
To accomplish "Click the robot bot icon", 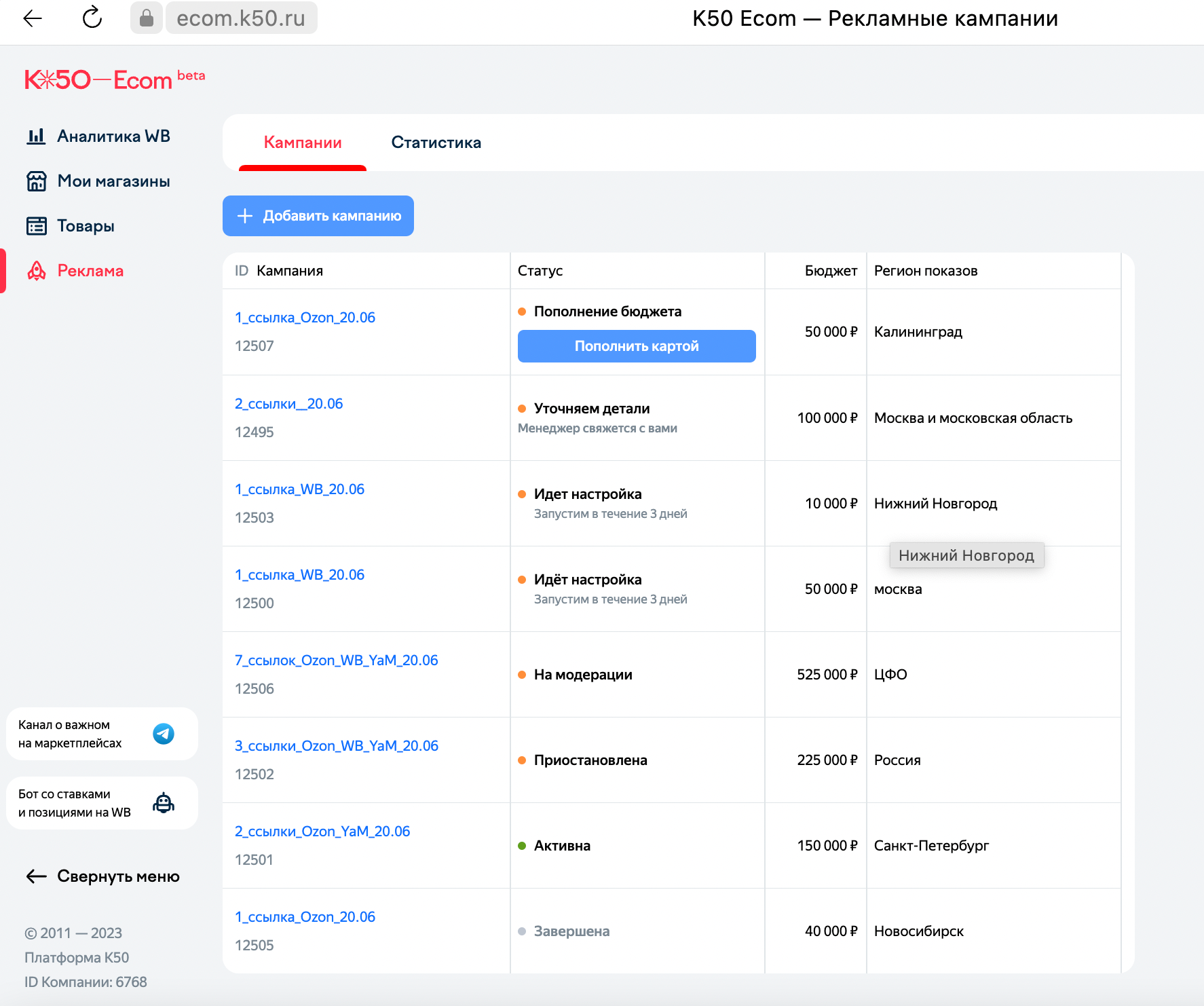I will [164, 803].
